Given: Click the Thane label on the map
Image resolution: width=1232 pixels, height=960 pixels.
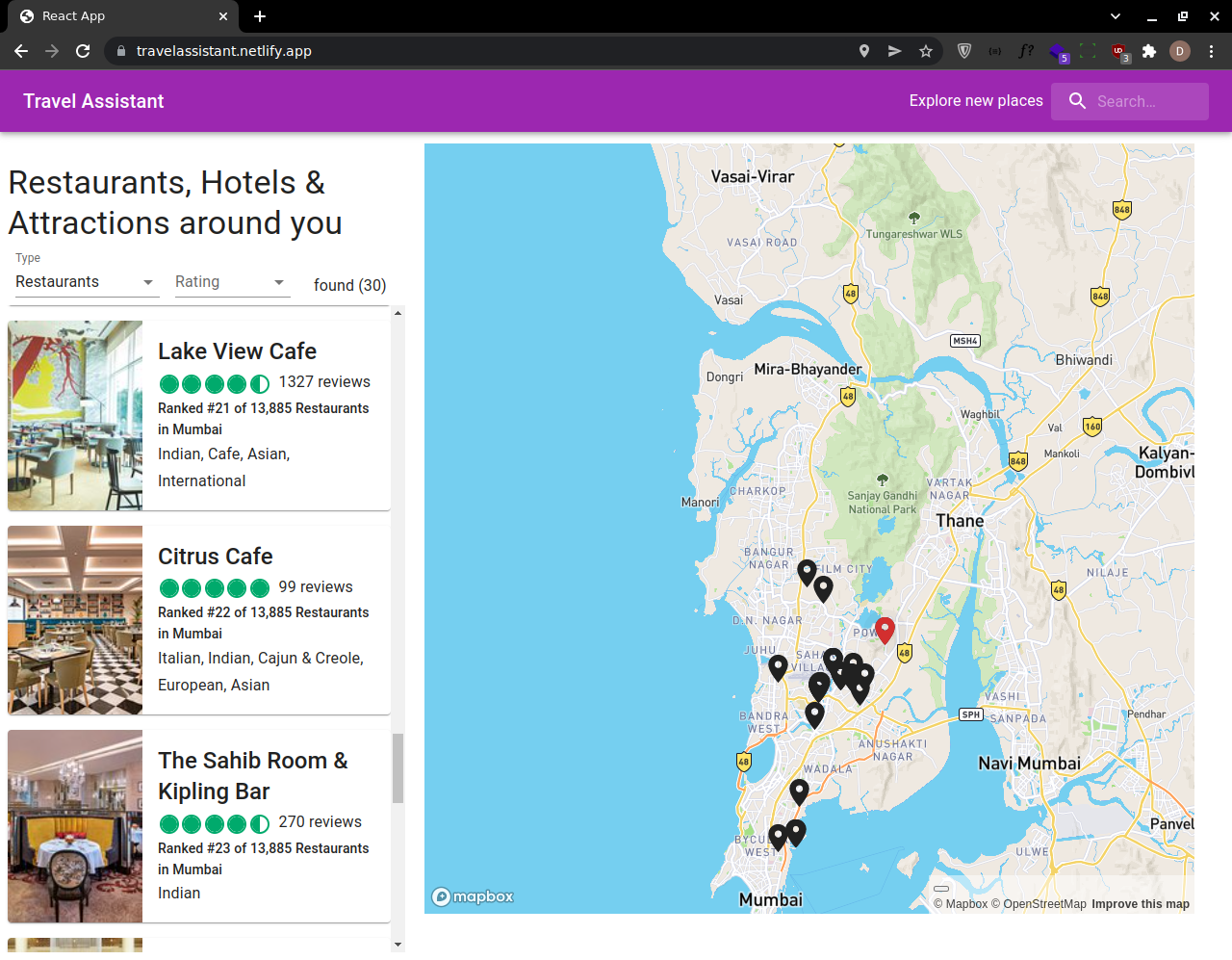Looking at the screenshot, I should point(961,521).
